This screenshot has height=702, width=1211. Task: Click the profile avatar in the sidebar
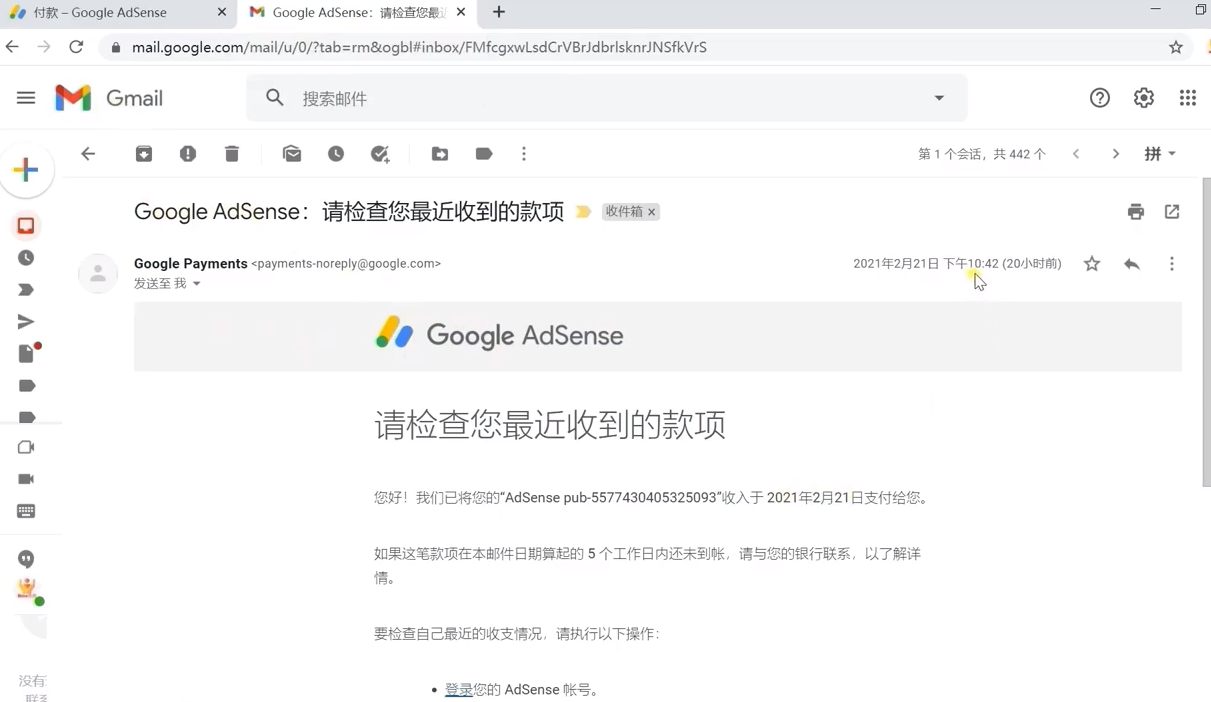[x=27, y=590]
